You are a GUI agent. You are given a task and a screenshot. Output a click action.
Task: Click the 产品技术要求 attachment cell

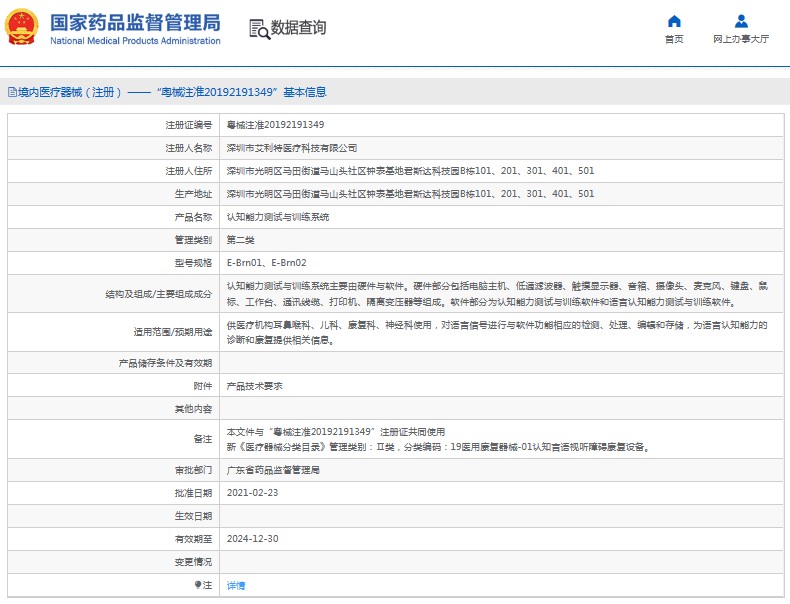255,386
